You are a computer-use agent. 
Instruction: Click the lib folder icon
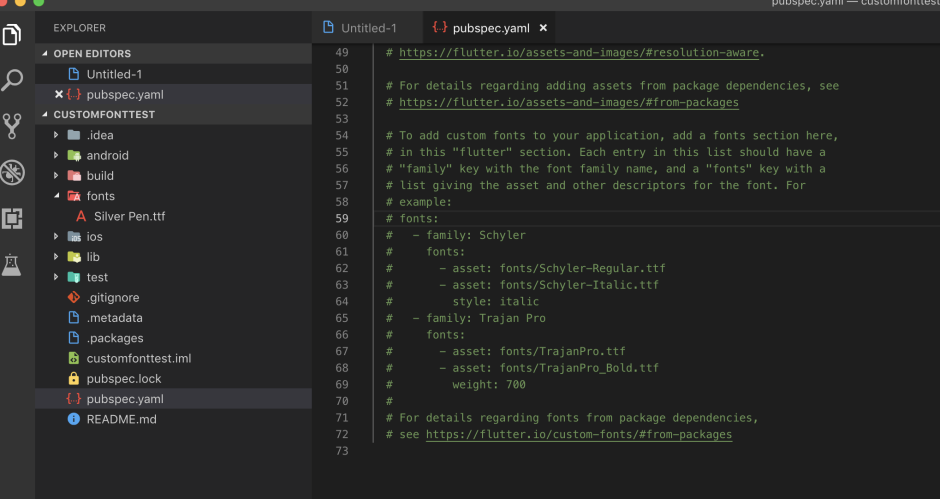(74, 257)
